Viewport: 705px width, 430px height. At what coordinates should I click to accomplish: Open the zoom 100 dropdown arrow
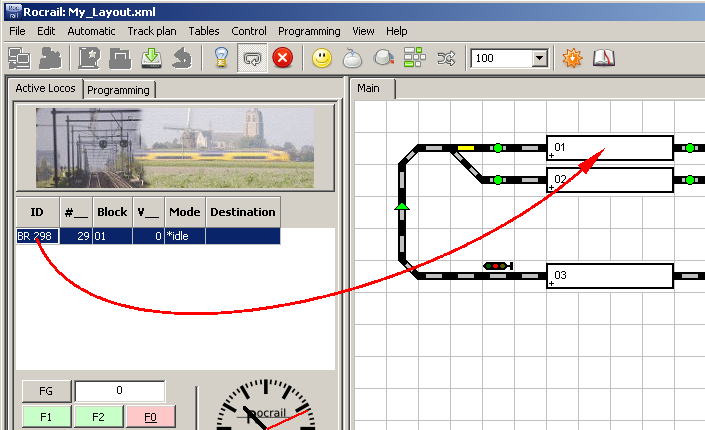540,59
